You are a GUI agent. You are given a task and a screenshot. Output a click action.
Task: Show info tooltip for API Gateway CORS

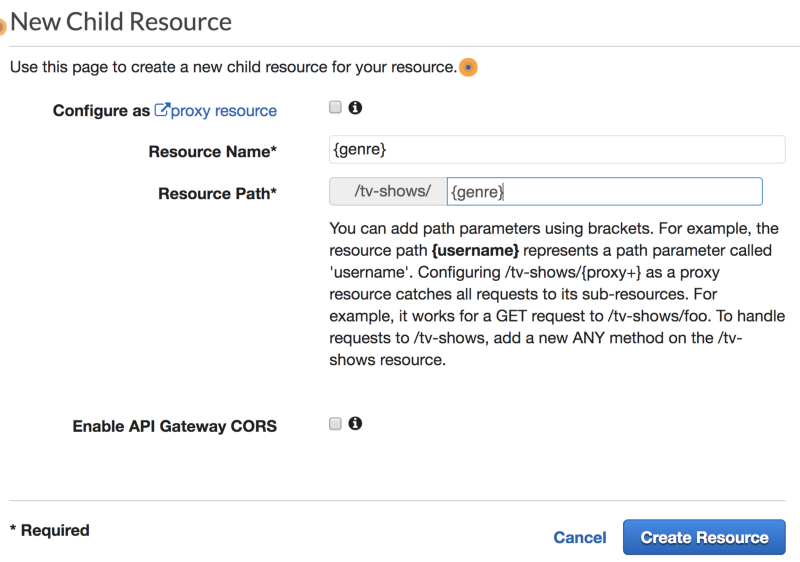355,424
